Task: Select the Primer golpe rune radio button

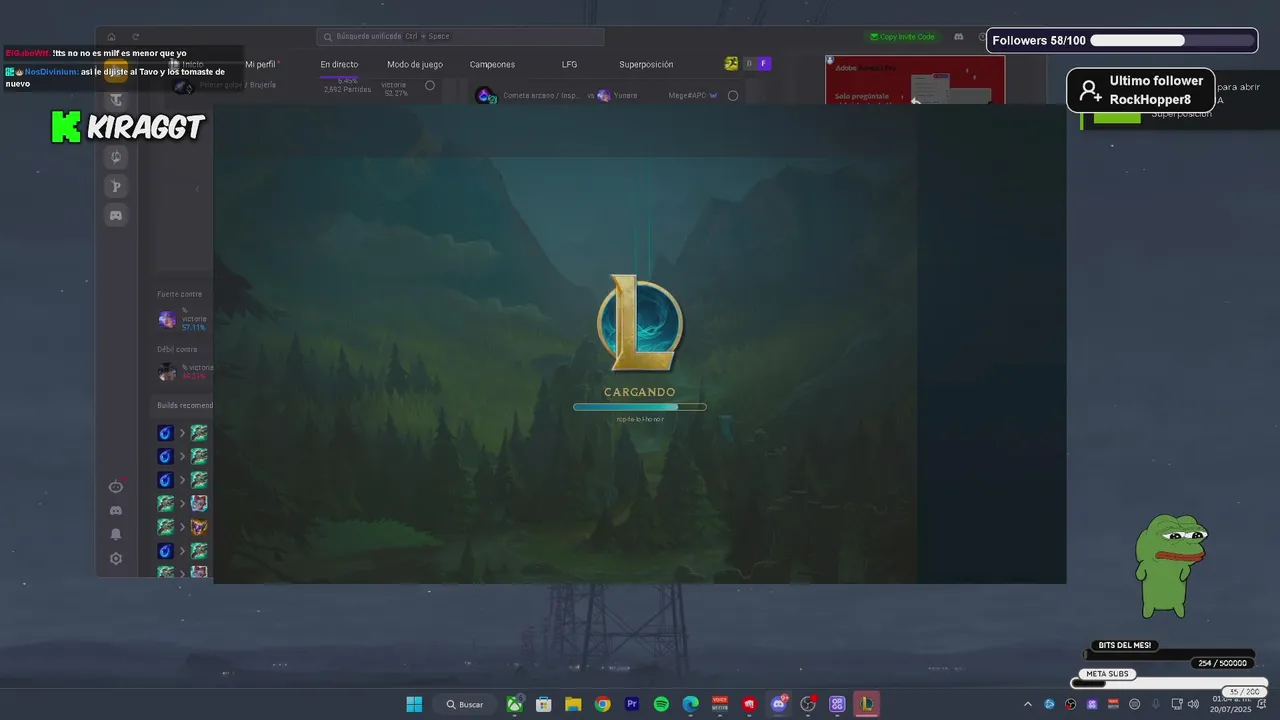Action: click(430, 85)
